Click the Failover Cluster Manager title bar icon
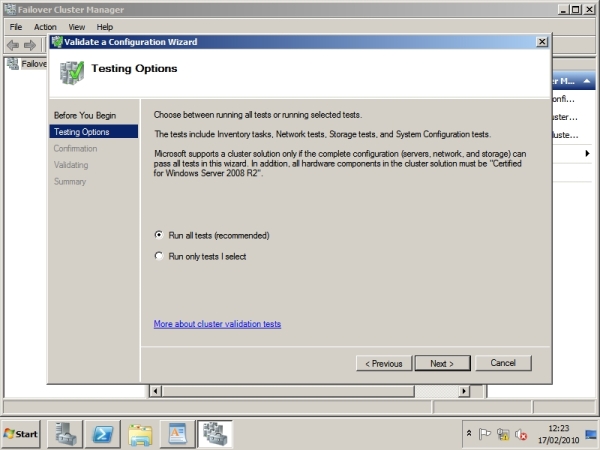This screenshot has width=600, height=450. (10, 9)
